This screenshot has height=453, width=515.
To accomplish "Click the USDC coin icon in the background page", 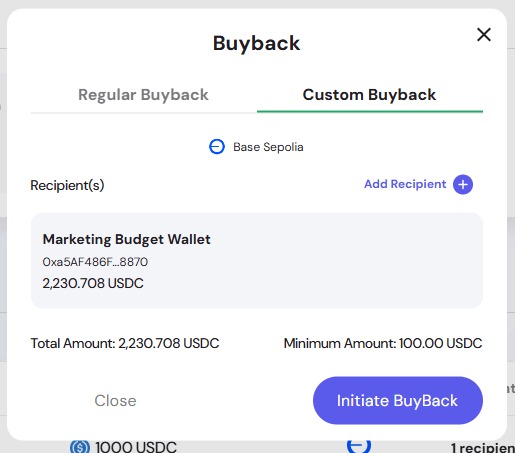I will [80, 447].
